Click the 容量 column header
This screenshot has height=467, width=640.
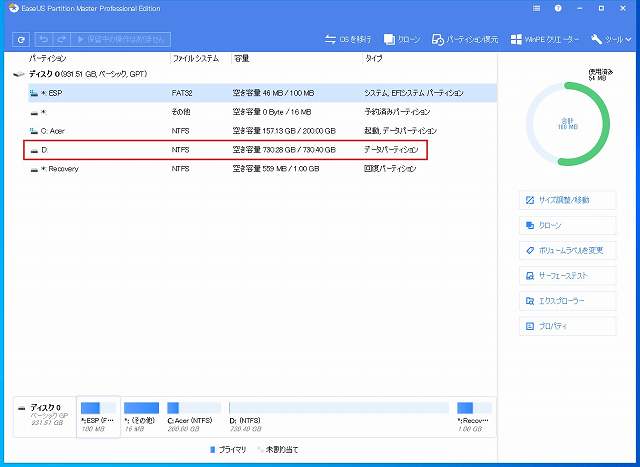[x=241, y=58]
